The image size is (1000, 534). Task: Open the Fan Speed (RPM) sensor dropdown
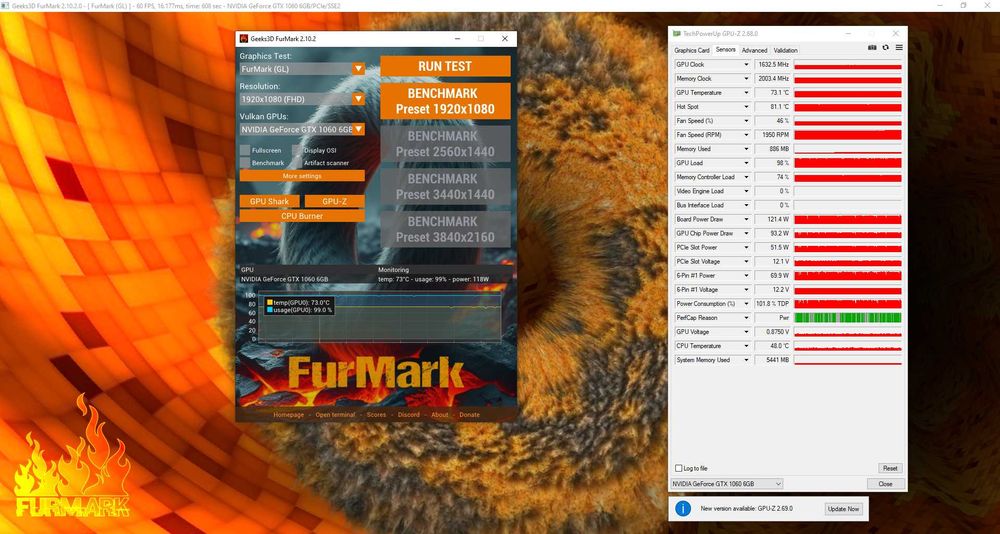746,135
